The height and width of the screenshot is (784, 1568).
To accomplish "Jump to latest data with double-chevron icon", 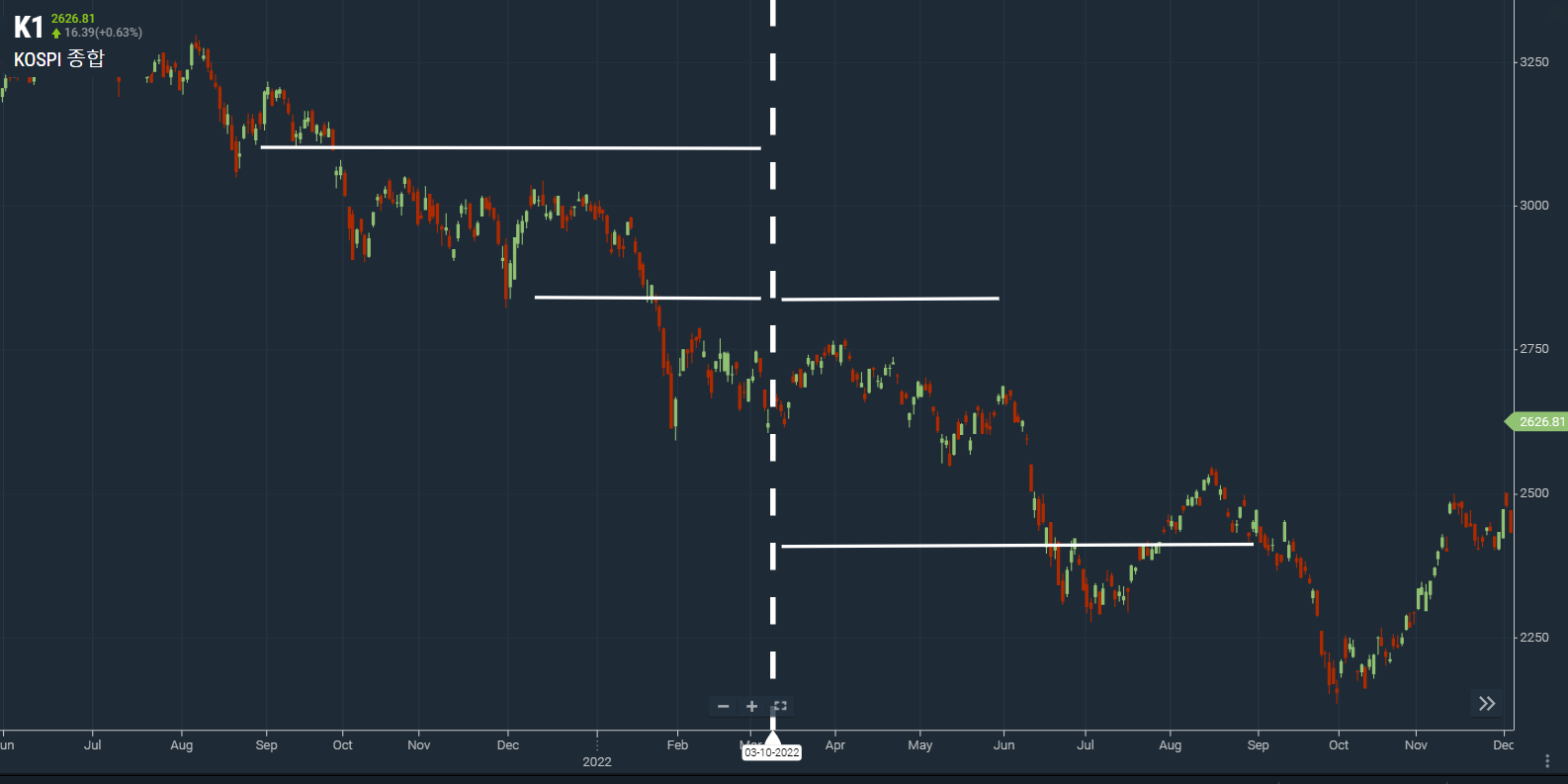I will click(1487, 704).
